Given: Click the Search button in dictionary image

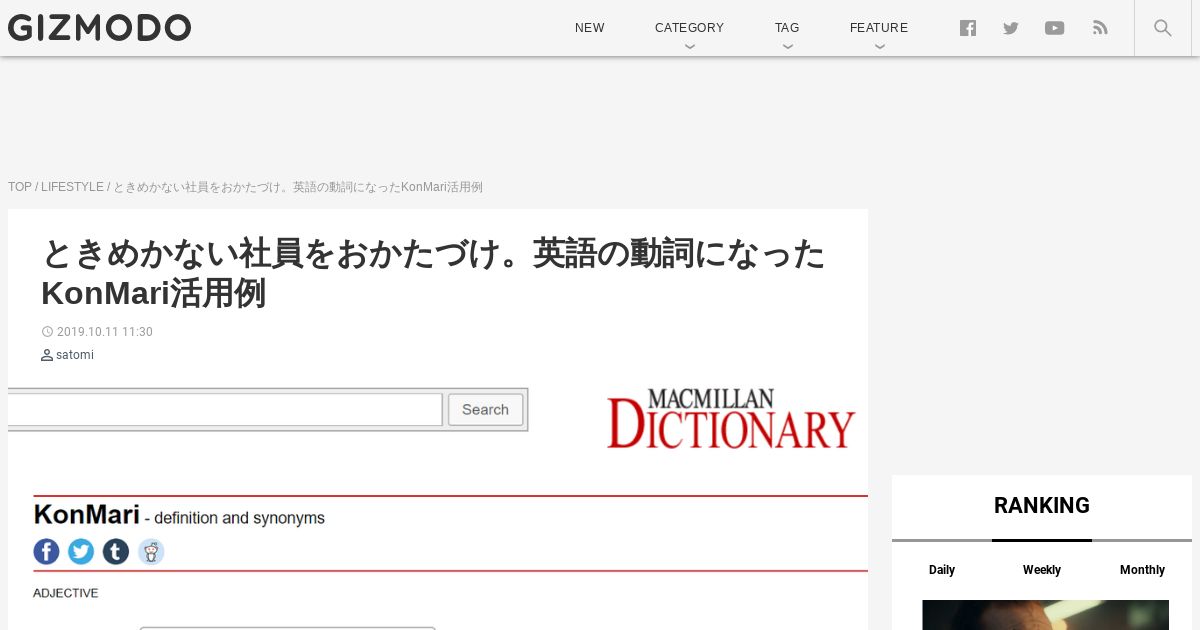Looking at the screenshot, I should 486,409.
